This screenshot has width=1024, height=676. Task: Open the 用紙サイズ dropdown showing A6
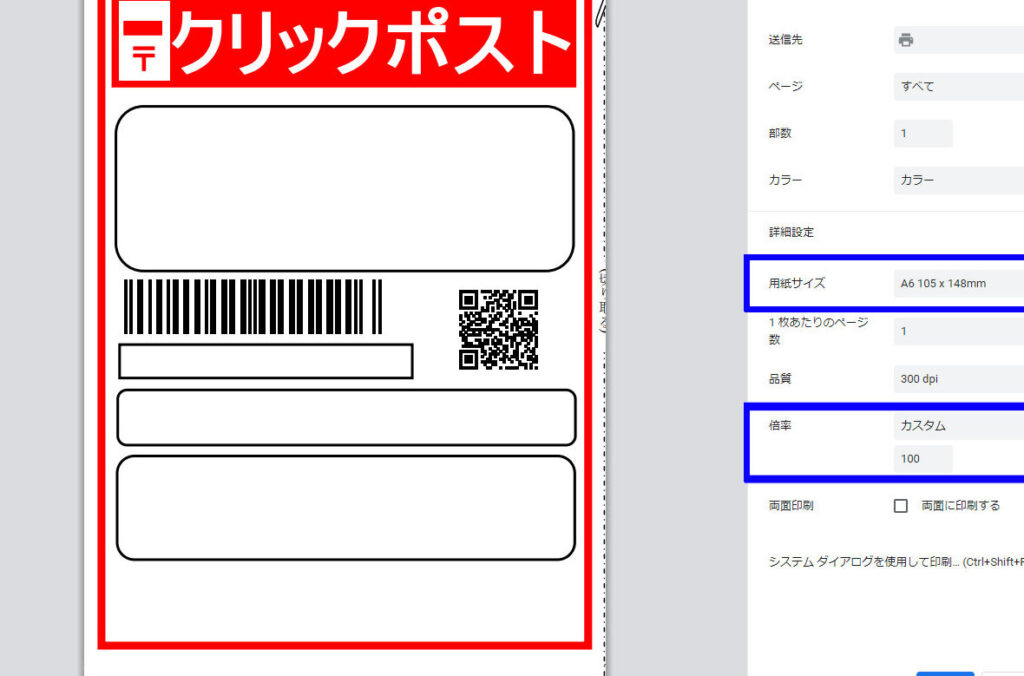click(957, 283)
